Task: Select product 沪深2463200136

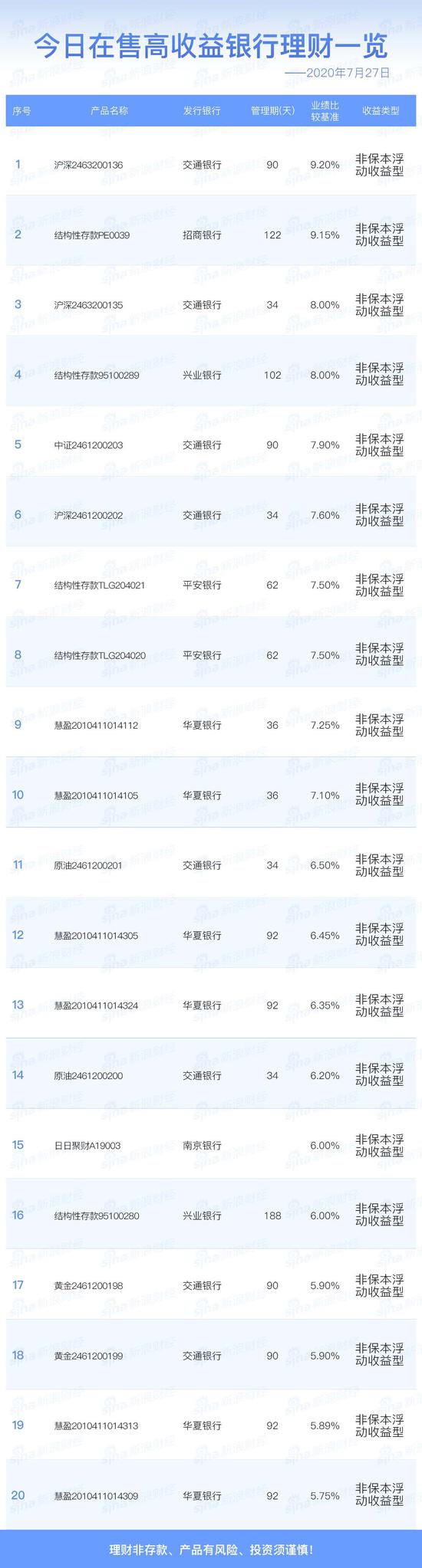Action: [89, 165]
